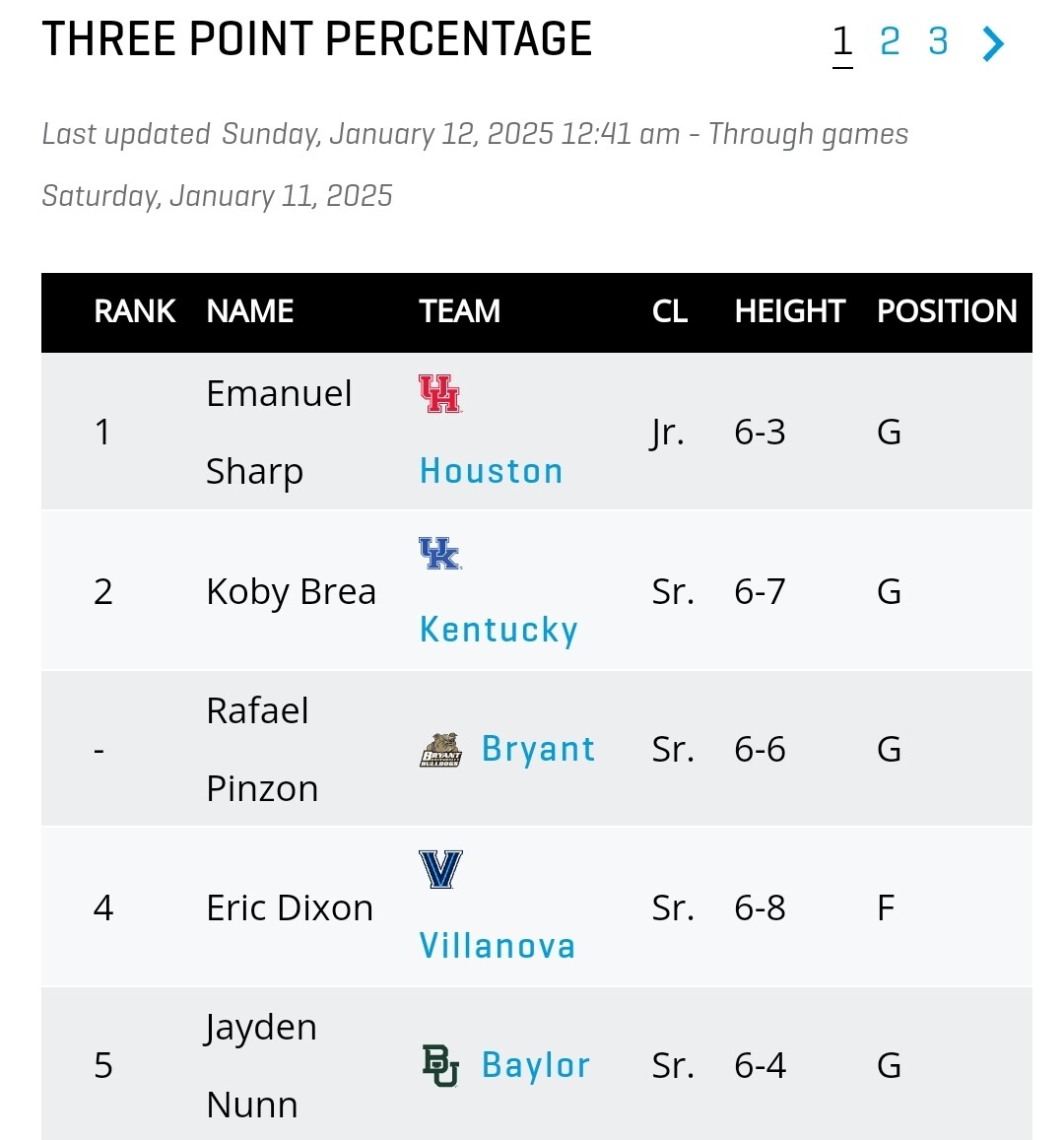Open the Baylor team link
This screenshot has height=1140, width=1064.
pyautogui.click(x=536, y=1066)
